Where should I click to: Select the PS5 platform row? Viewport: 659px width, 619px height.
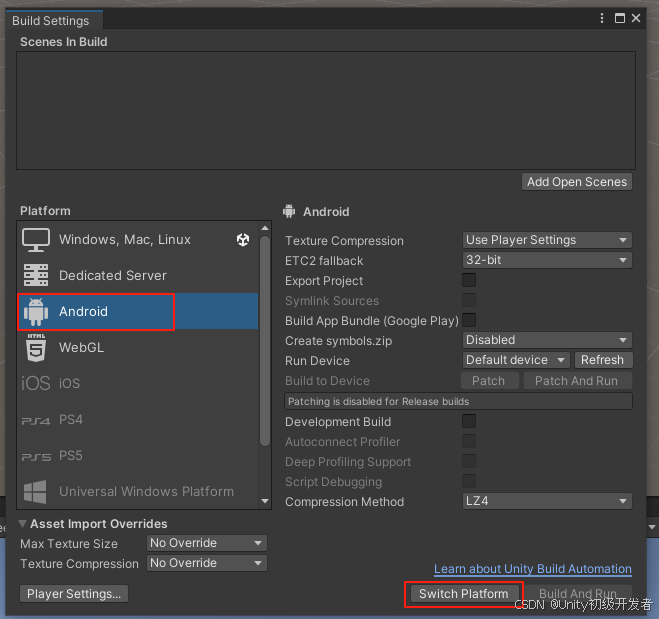coord(138,456)
